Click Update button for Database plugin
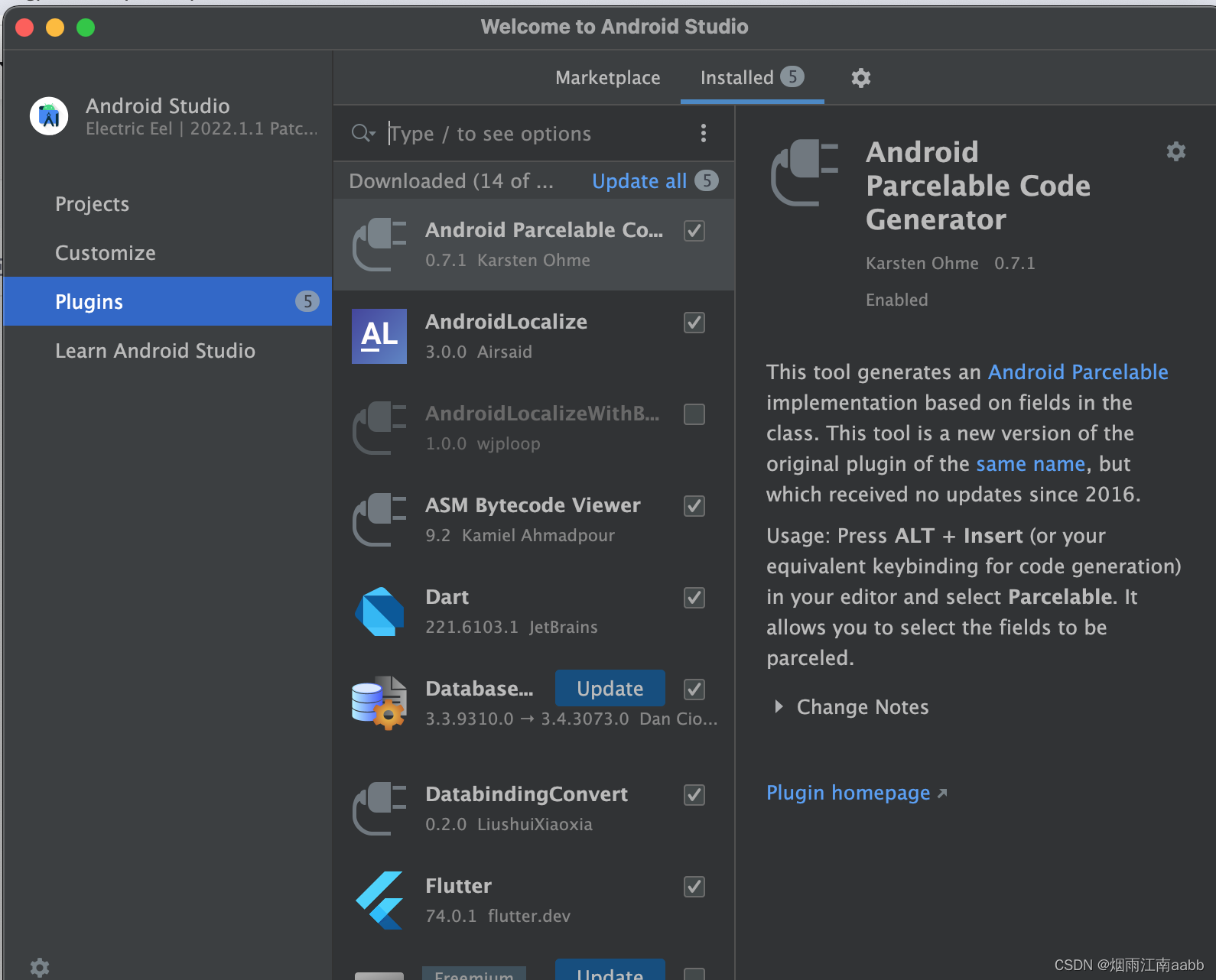1216x980 pixels. coord(610,689)
